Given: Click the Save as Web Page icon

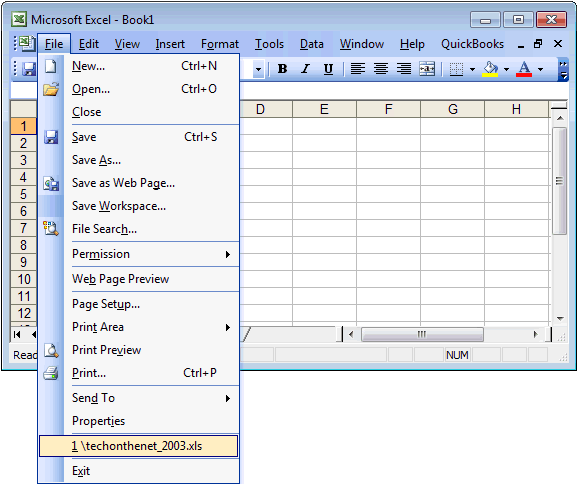Looking at the screenshot, I should [51, 183].
